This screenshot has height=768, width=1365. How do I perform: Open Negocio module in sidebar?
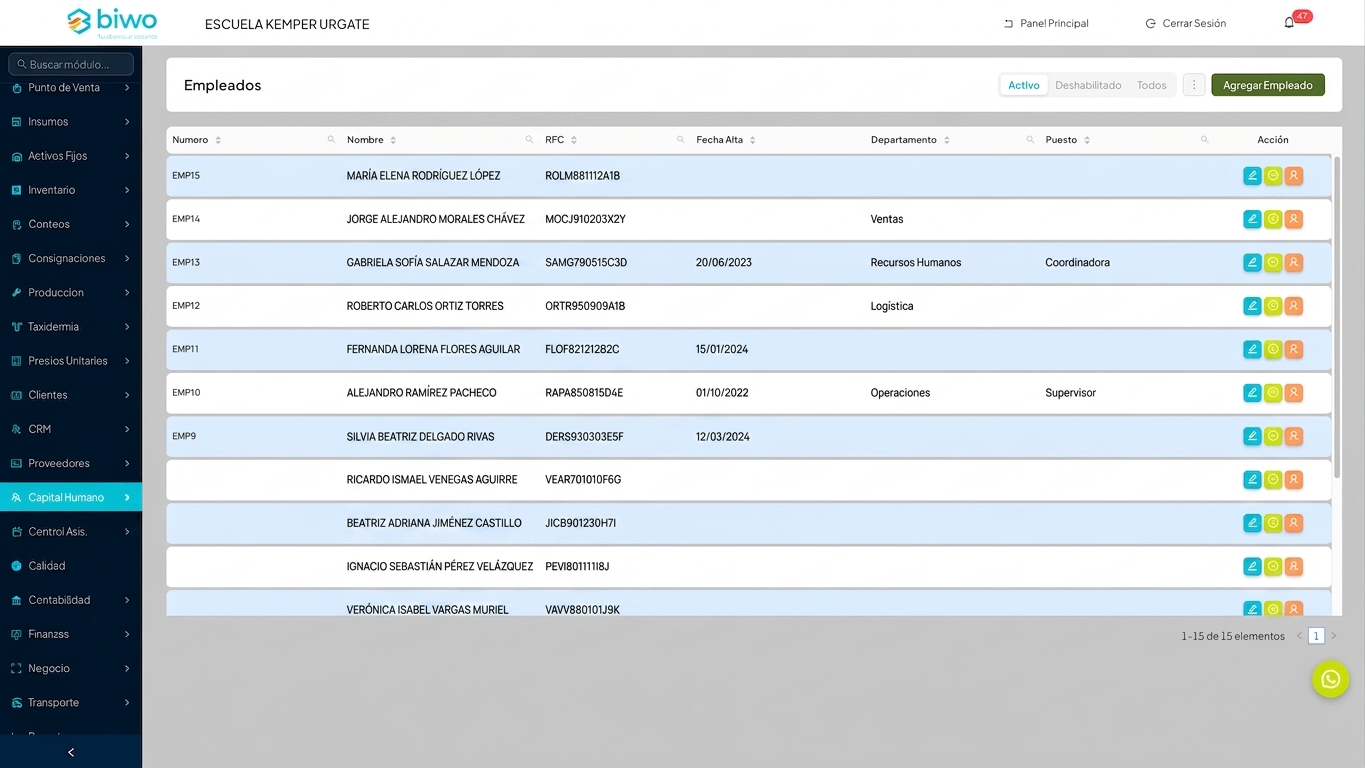click(71, 669)
